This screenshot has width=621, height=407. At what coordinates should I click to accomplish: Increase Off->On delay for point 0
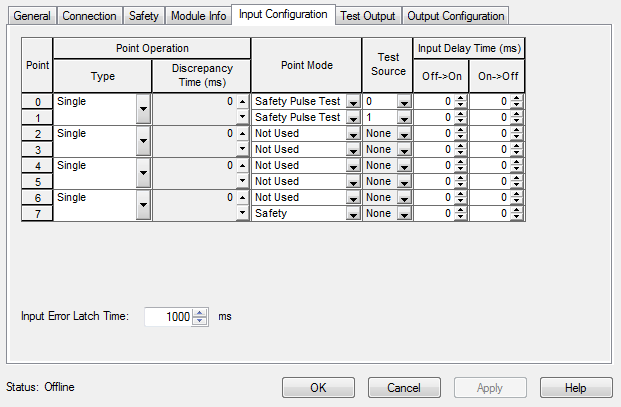[x=460, y=98]
